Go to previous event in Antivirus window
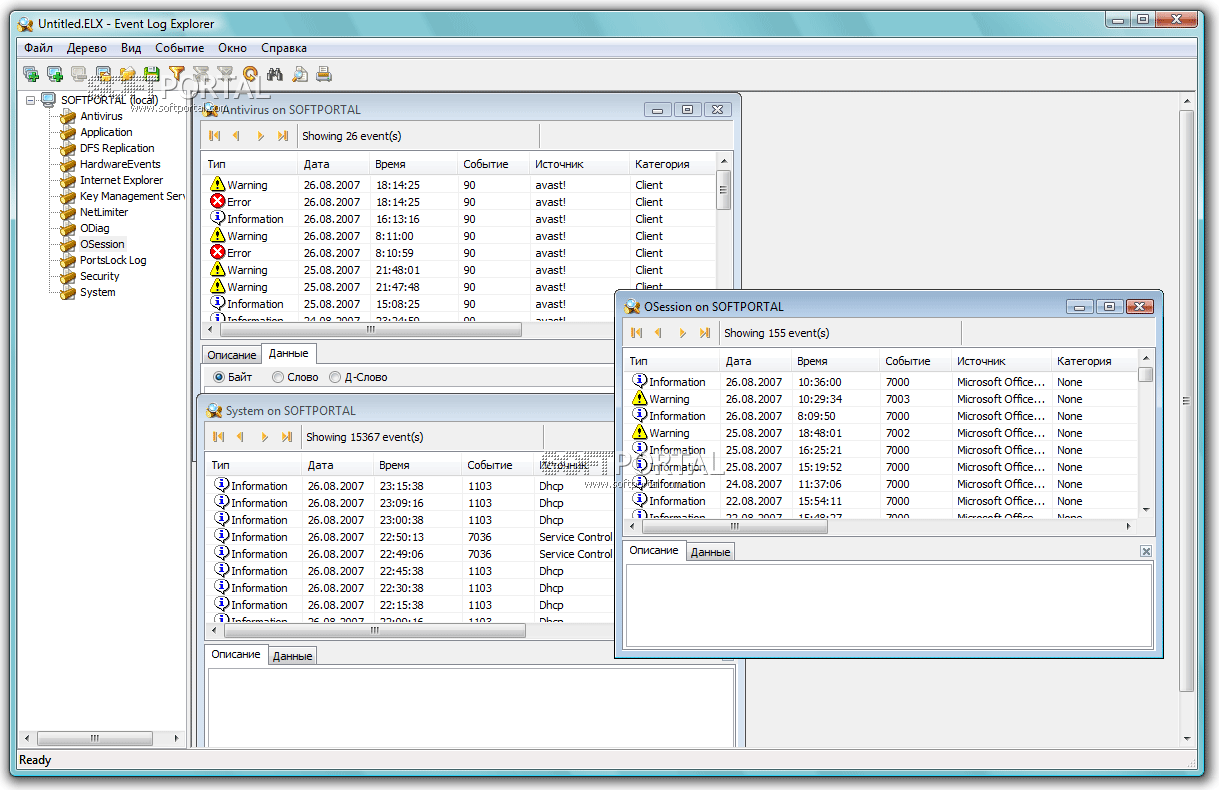 [237, 136]
